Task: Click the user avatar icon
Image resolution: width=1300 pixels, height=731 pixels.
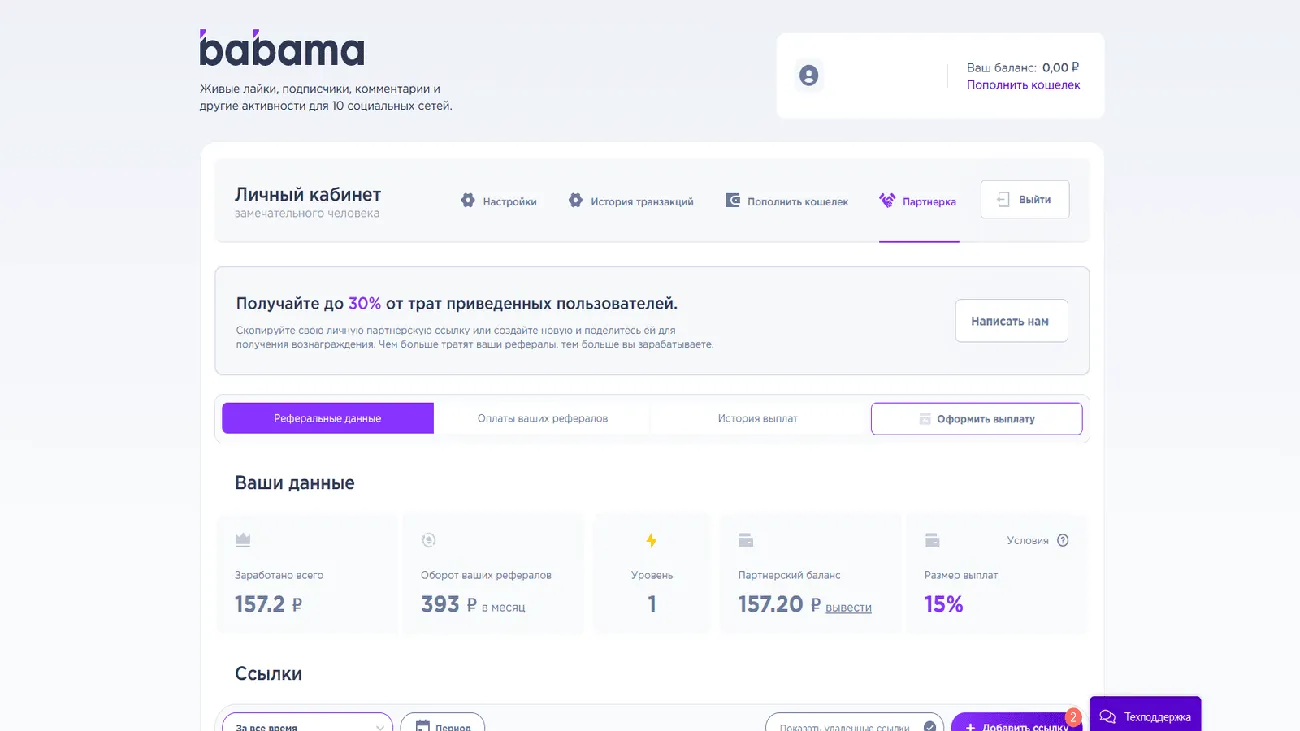Action: pyautogui.click(x=808, y=76)
